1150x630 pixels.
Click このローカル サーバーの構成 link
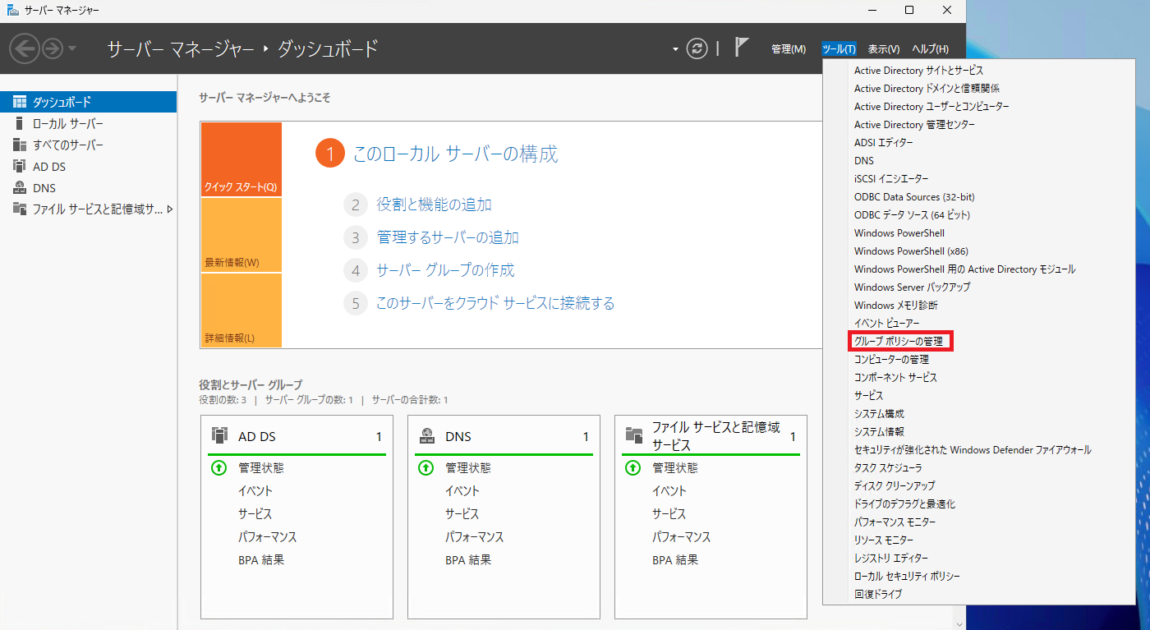[455, 154]
